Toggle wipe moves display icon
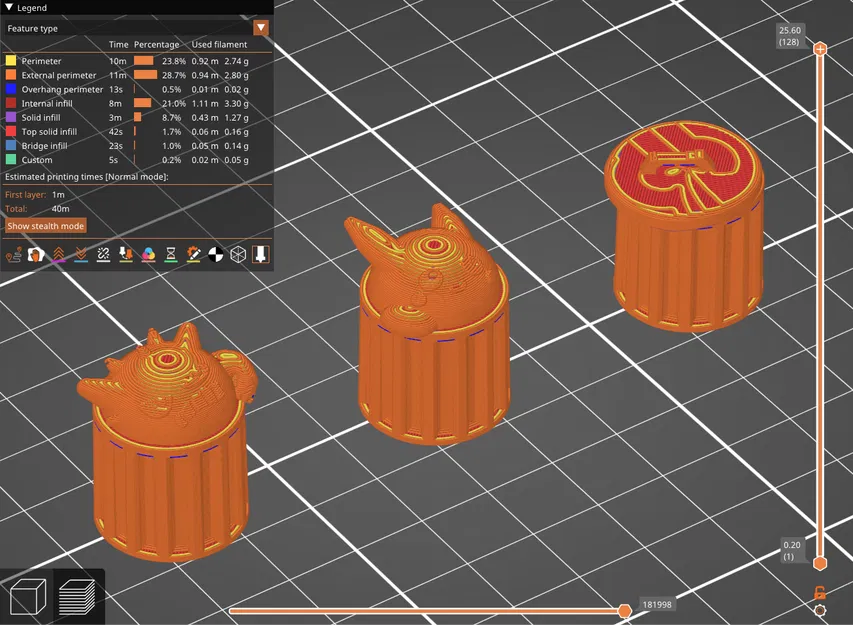853x625 pixels. tap(36, 255)
